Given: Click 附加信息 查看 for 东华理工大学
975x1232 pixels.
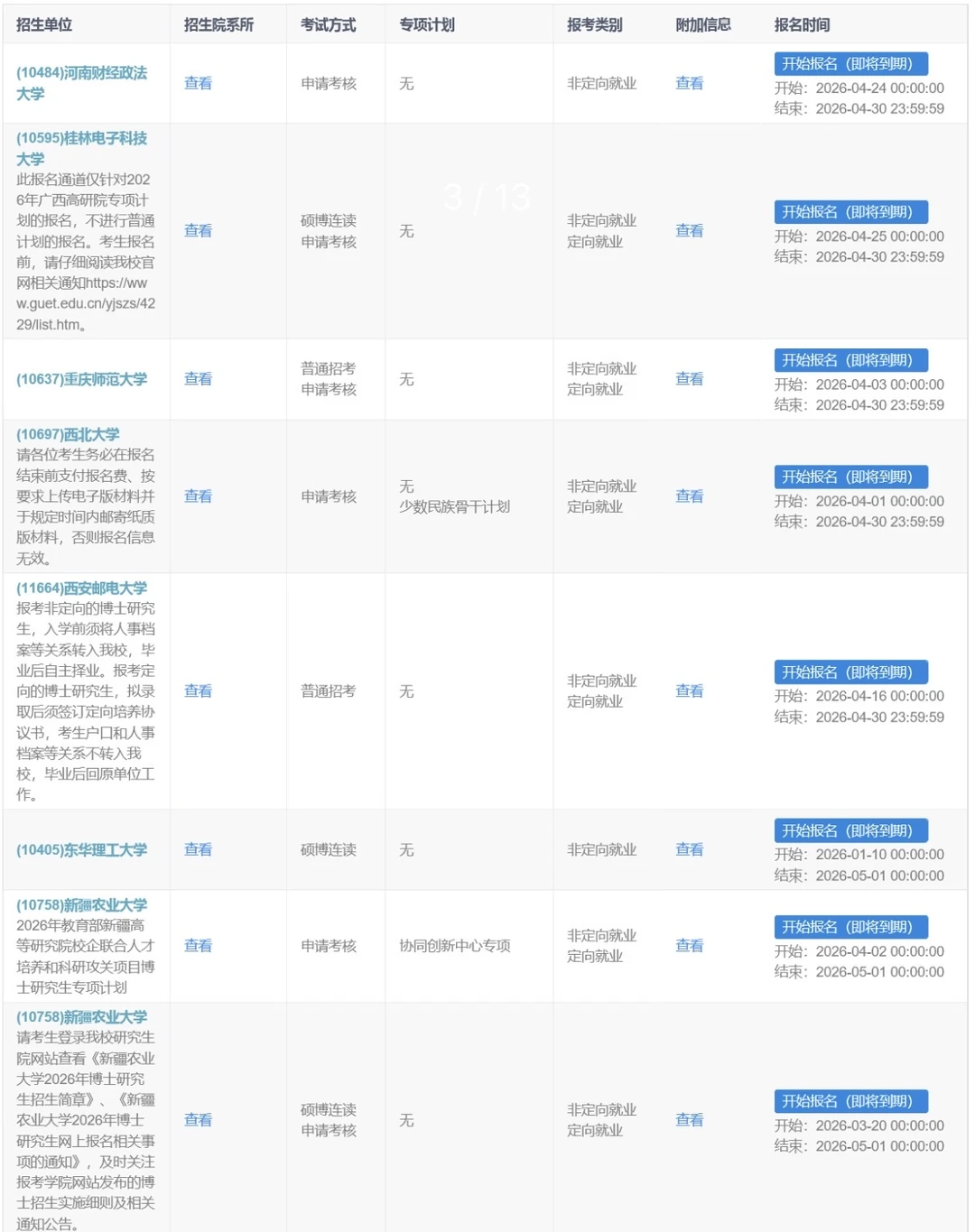Looking at the screenshot, I should (x=690, y=849).
